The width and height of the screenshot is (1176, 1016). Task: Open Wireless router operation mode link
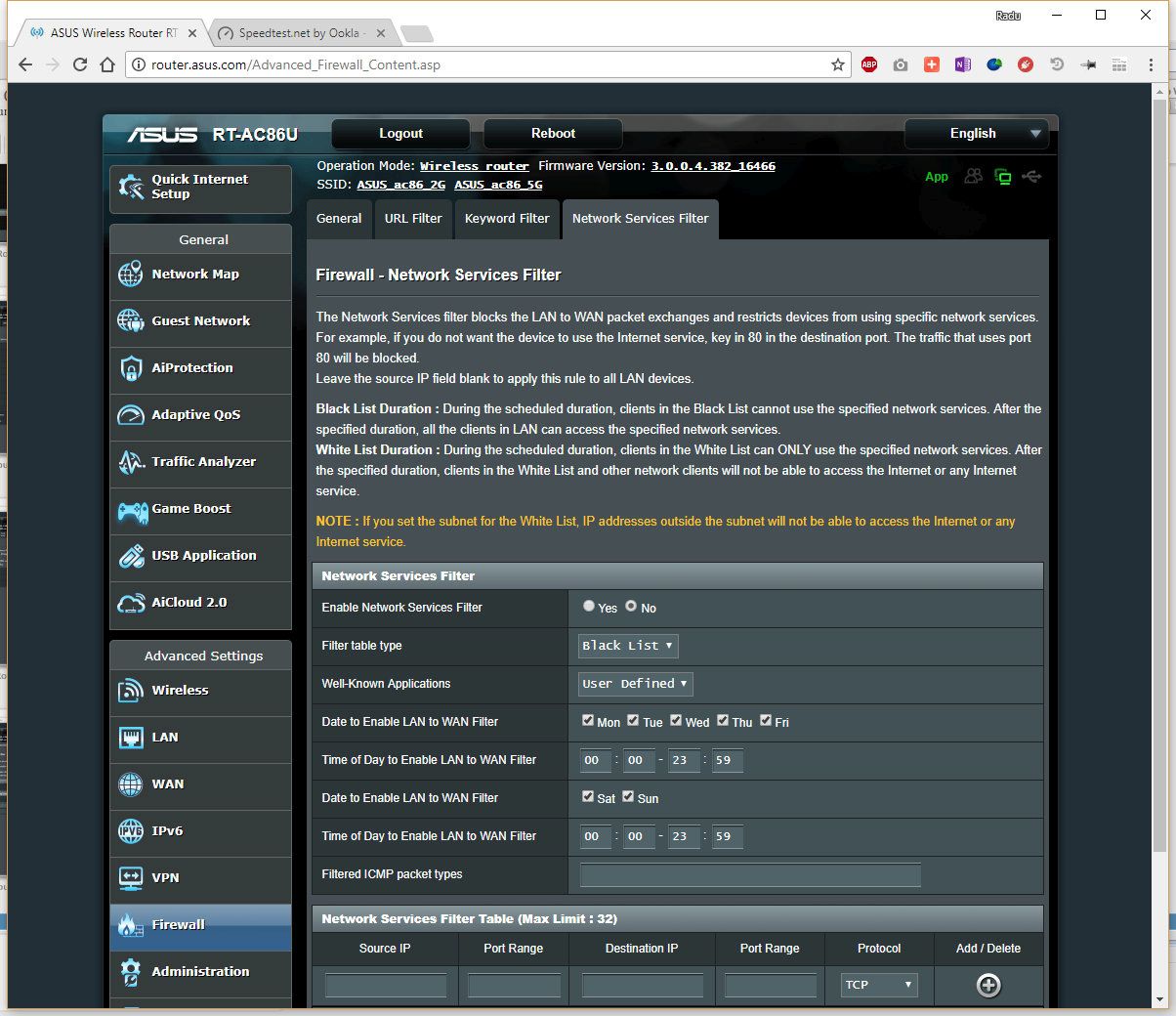(x=475, y=166)
